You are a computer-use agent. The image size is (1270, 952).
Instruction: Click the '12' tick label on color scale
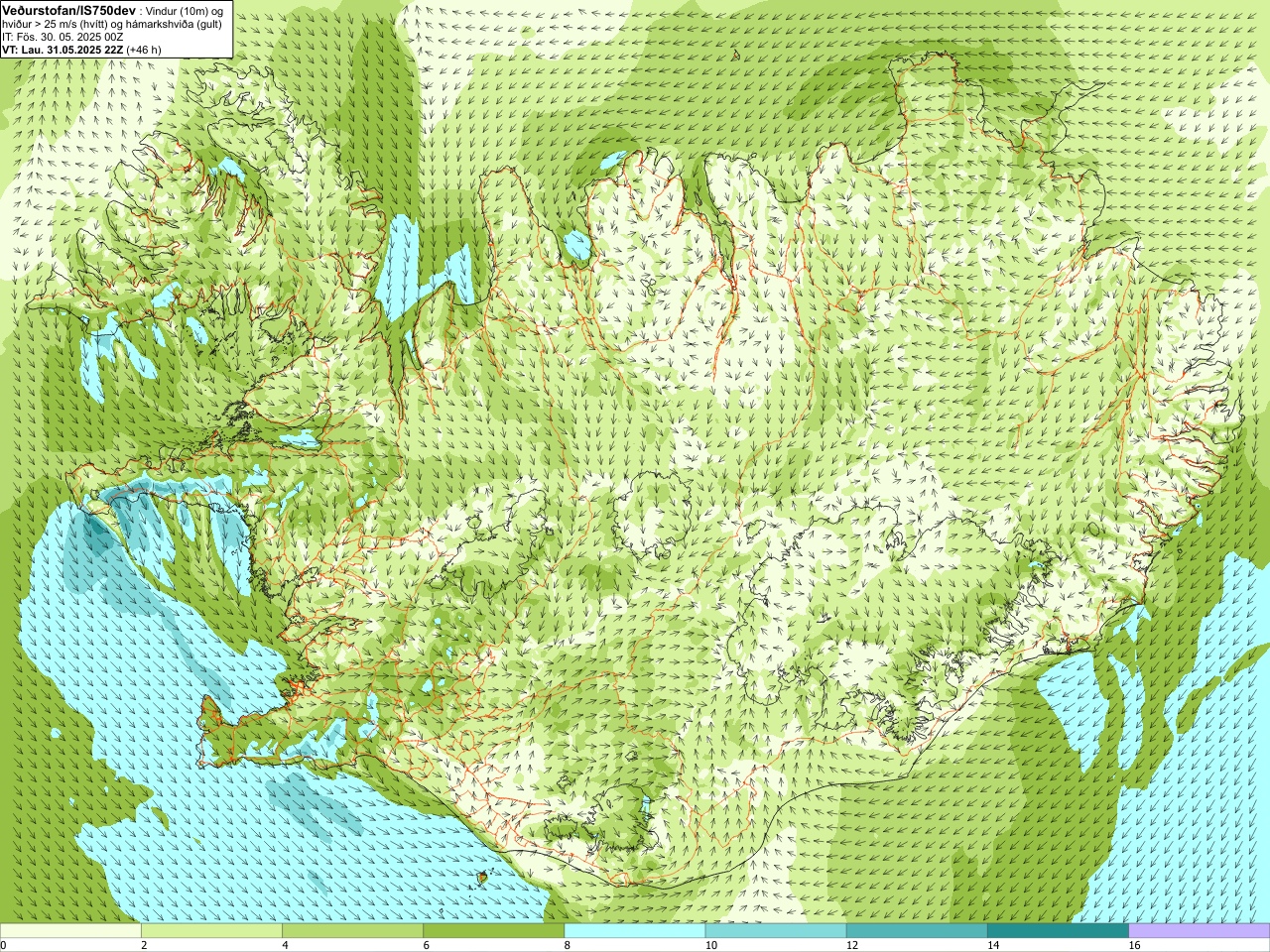pyautogui.click(x=852, y=945)
